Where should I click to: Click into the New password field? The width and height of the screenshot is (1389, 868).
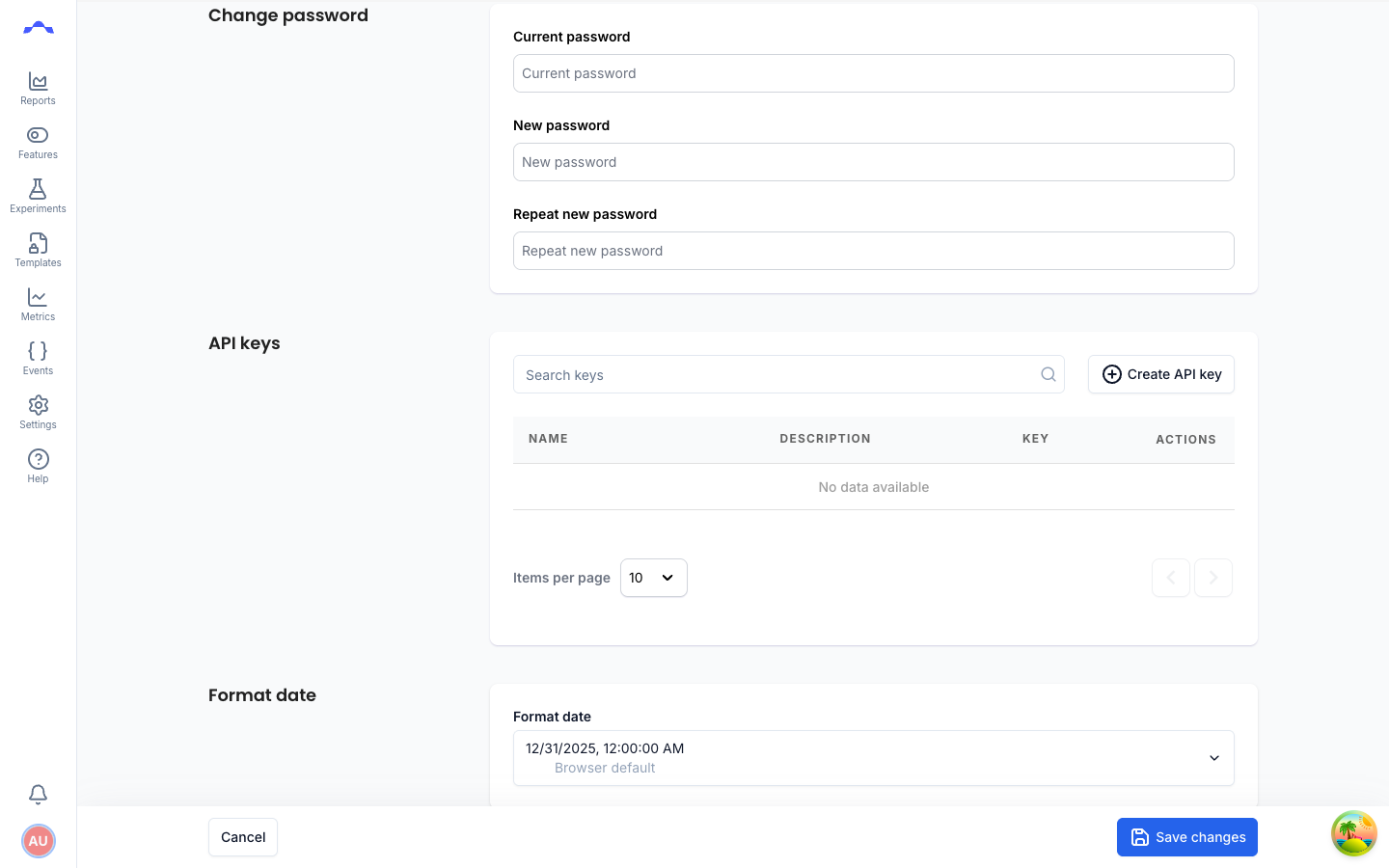coord(874,162)
